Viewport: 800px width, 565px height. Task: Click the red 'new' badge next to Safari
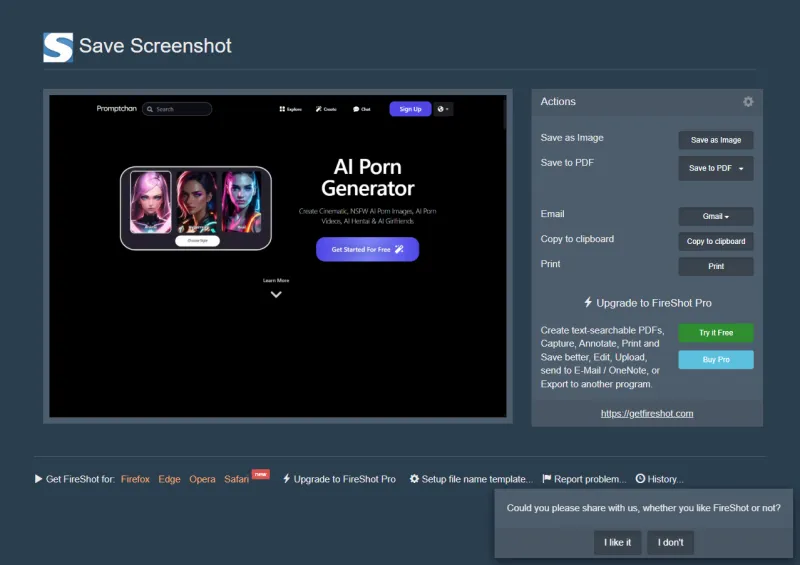(261, 474)
